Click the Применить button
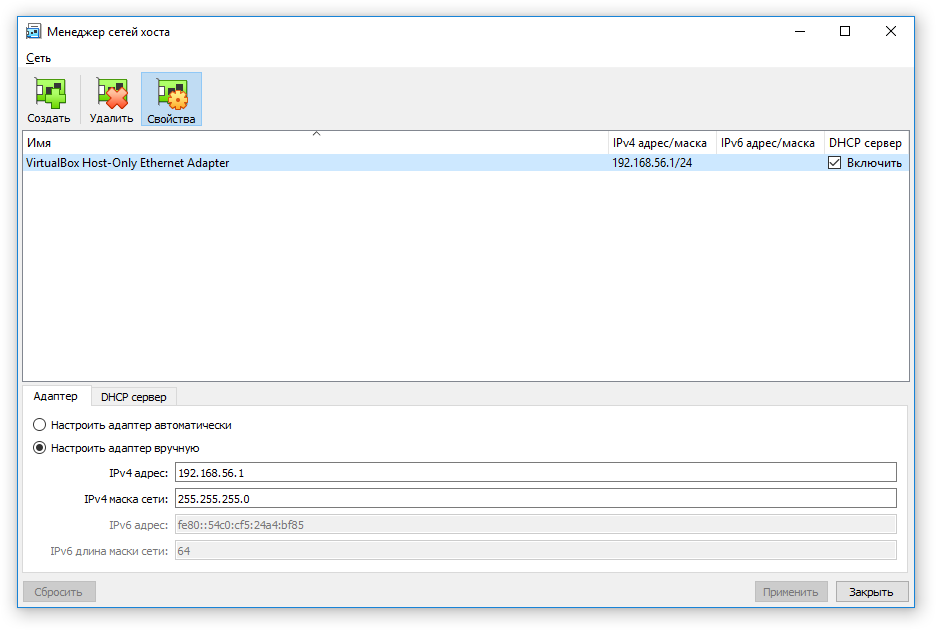The width and height of the screenshot is (936, 630). point(790,592)
